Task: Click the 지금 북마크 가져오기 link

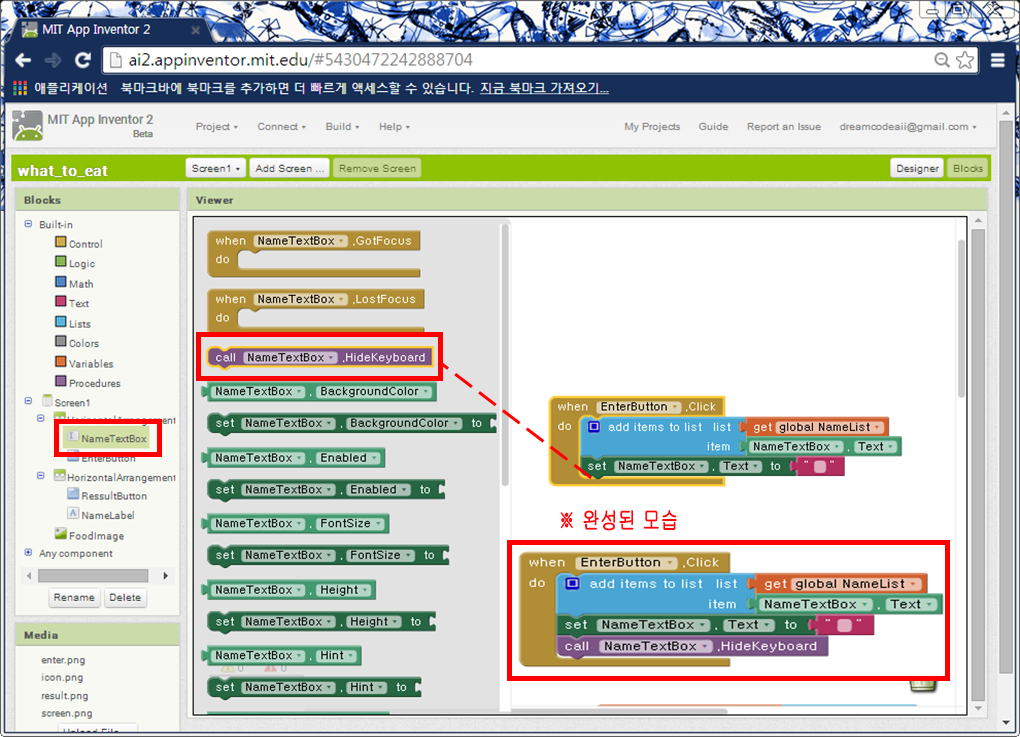Action: click(x=544, y=88)
